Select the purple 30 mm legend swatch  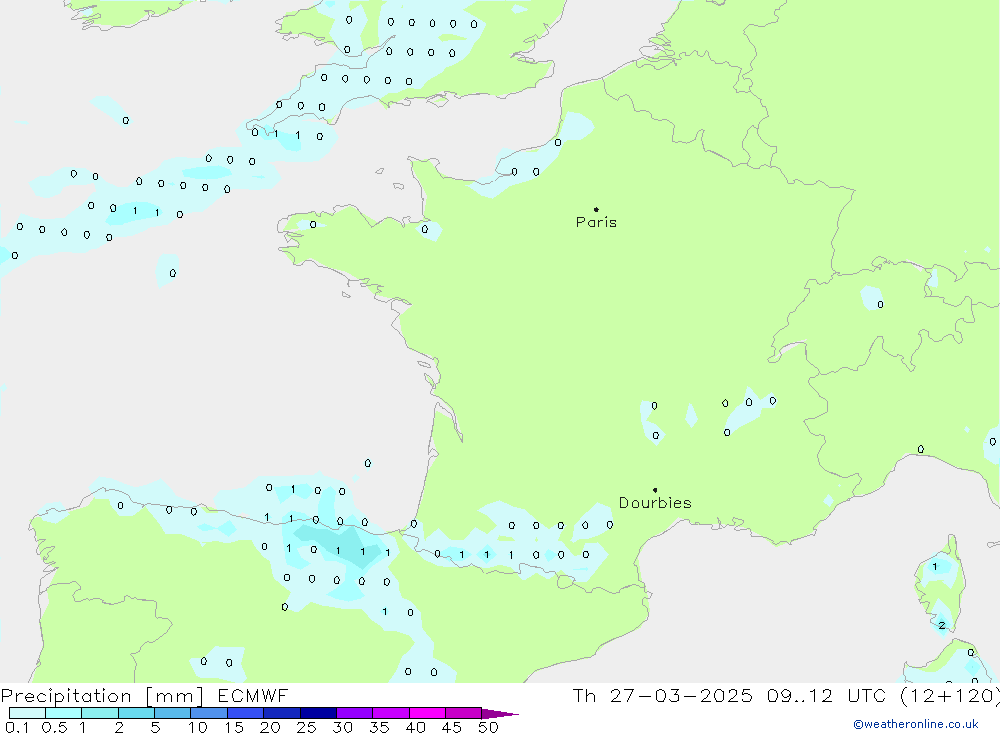[355, 713]
